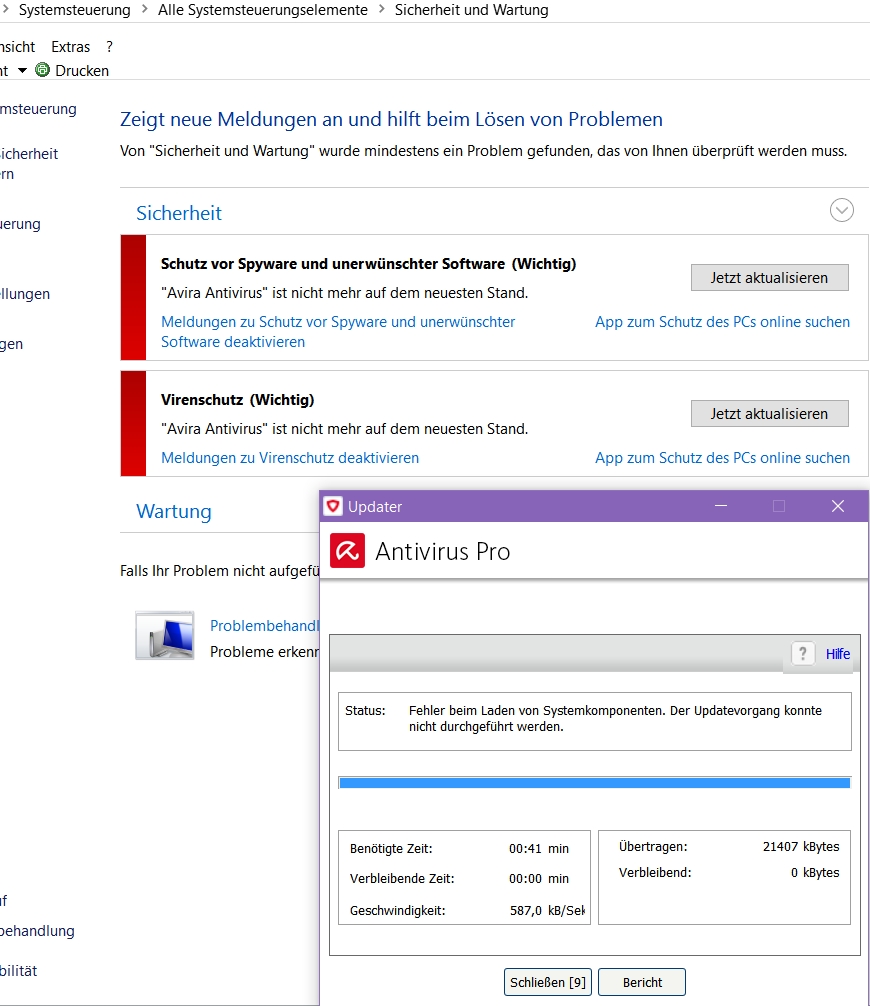The width and height of the screenshot is (870, 1006).
Task: Click Benötigte Zeit value 00:41 min
Action: (539, 849)
